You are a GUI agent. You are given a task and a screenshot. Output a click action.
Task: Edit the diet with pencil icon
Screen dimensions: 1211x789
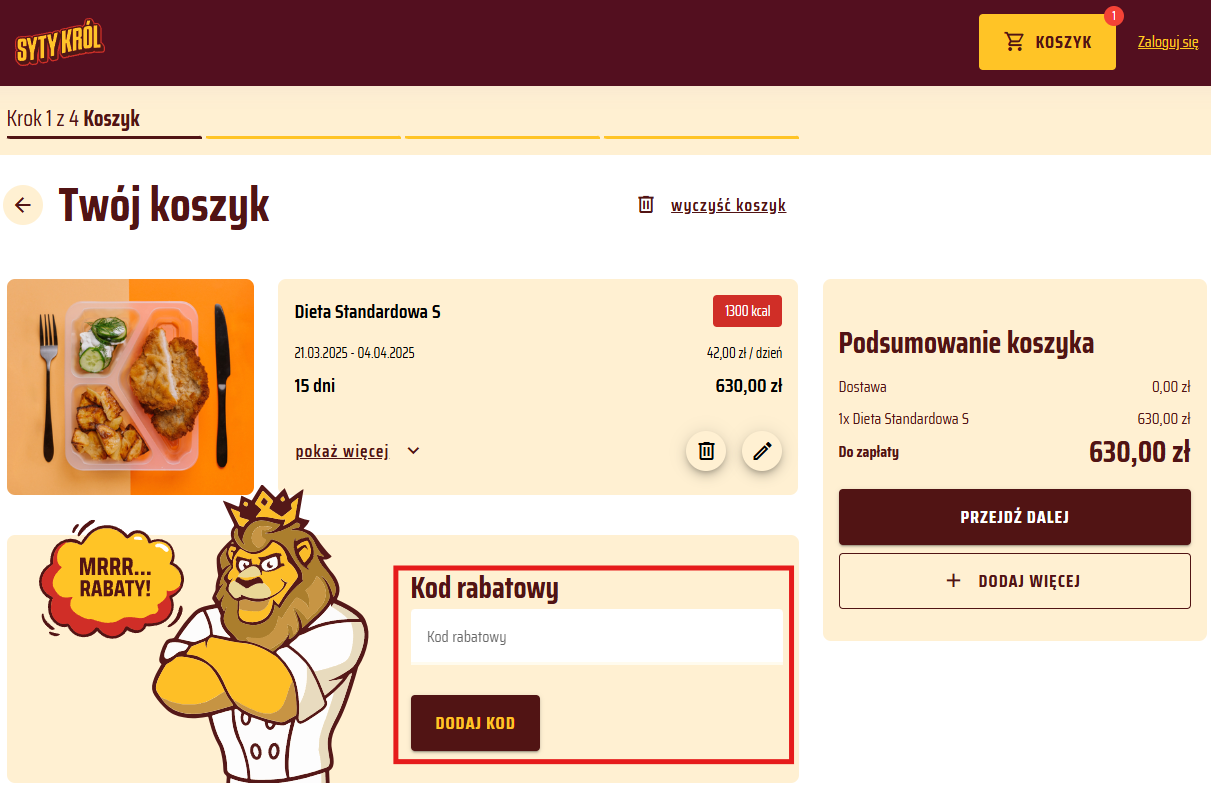tap(762, 451)
